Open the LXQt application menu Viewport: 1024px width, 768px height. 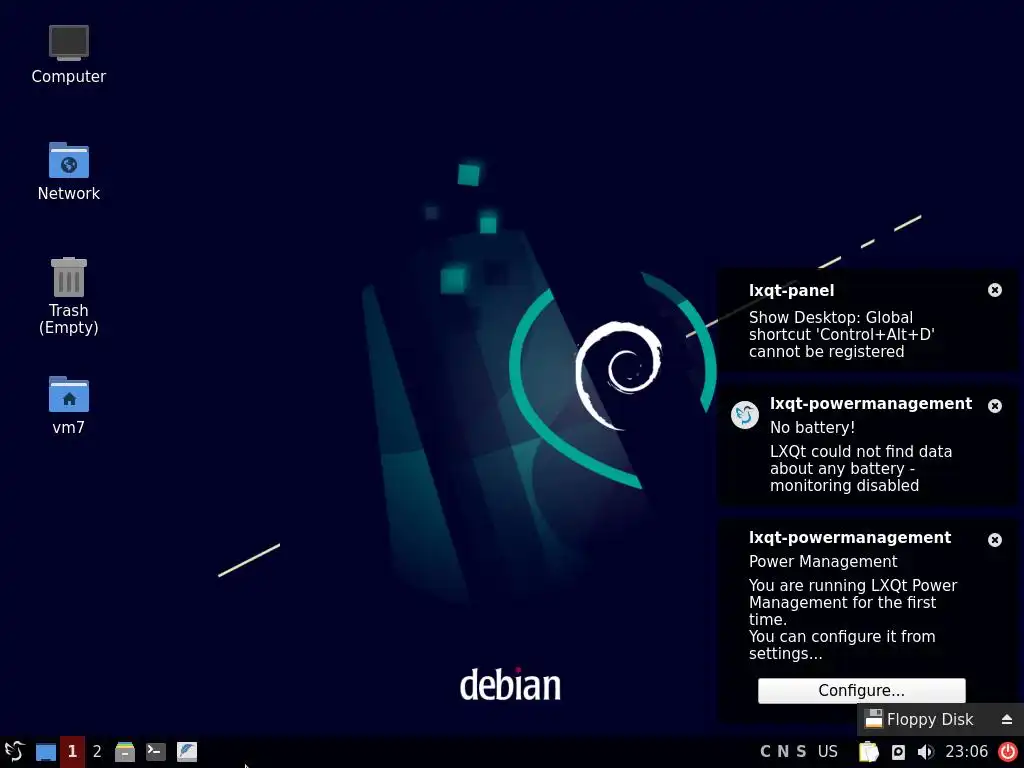pyautogui.click(x=14, y=752)
